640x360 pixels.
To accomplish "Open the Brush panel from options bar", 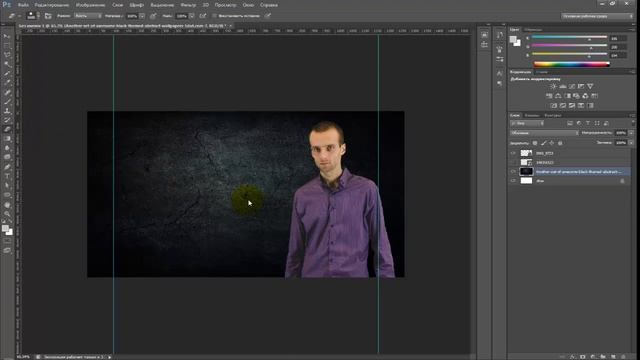I will tap(48, 16).
